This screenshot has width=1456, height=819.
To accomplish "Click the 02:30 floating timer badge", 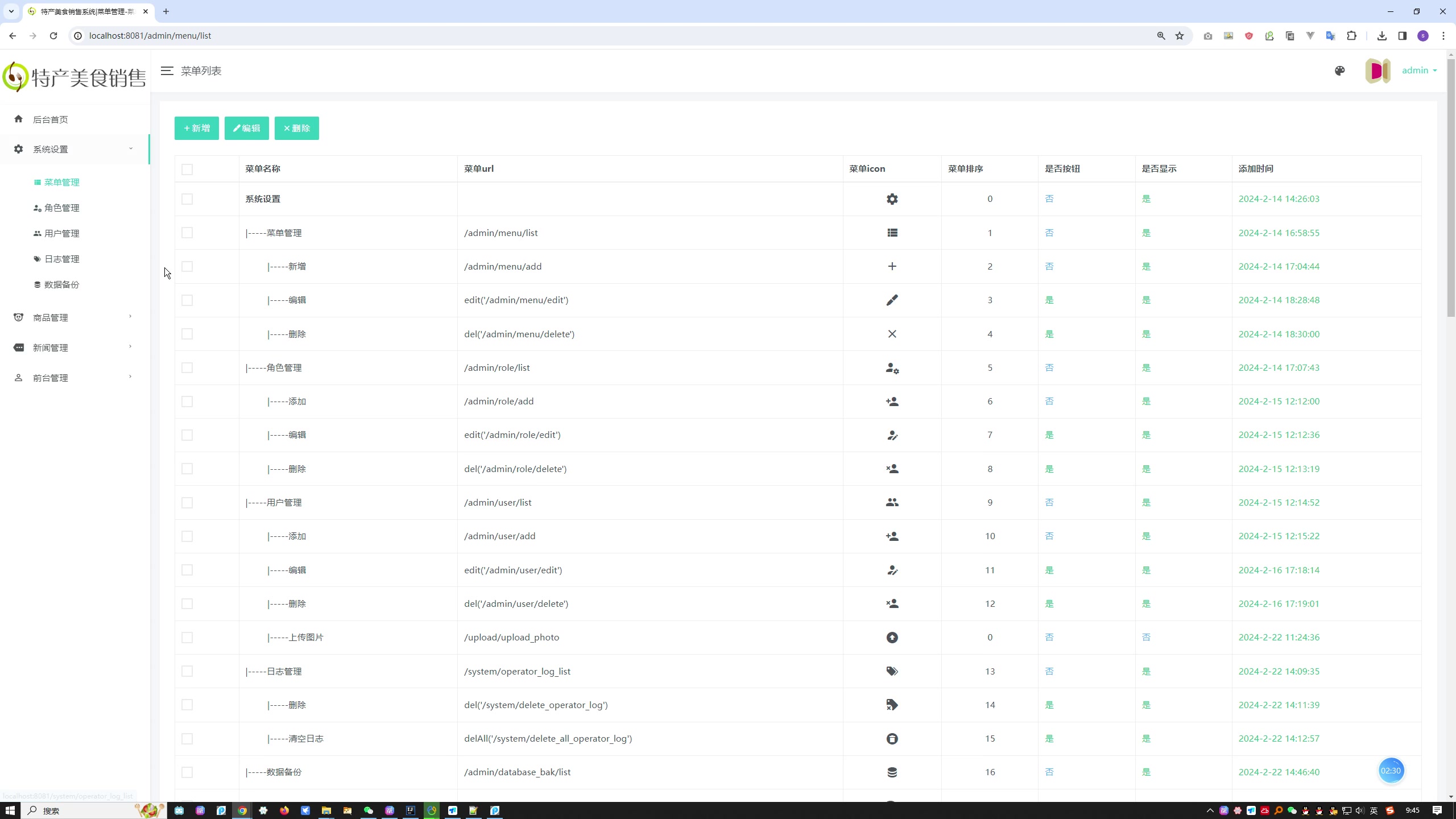I will [x=1391, y=771].
